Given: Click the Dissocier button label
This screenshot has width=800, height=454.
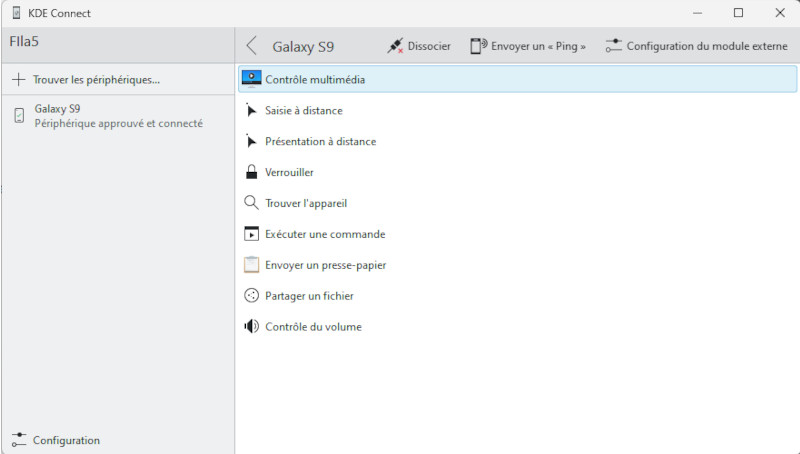Looking at the screenshot, I should 429,46.
